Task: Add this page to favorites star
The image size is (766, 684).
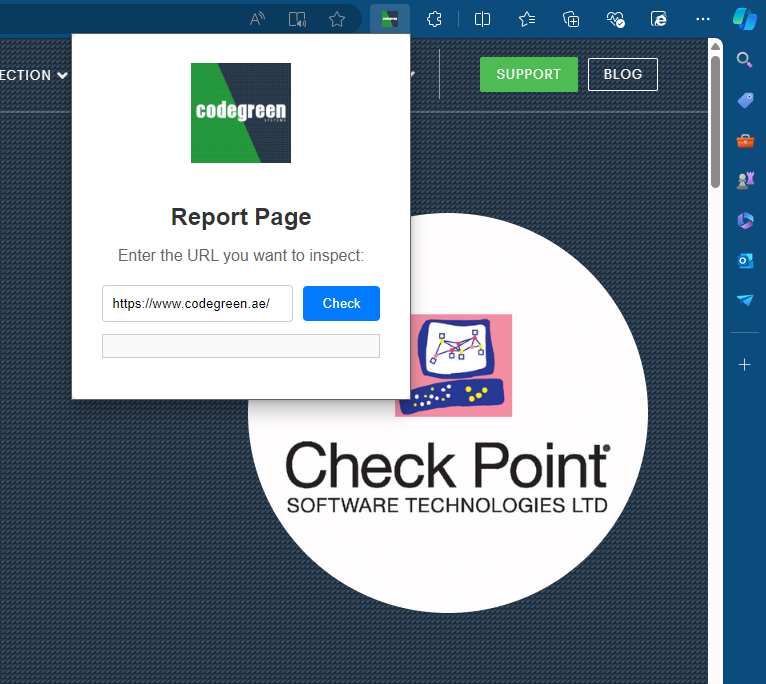Action: (x=337, y=19)
